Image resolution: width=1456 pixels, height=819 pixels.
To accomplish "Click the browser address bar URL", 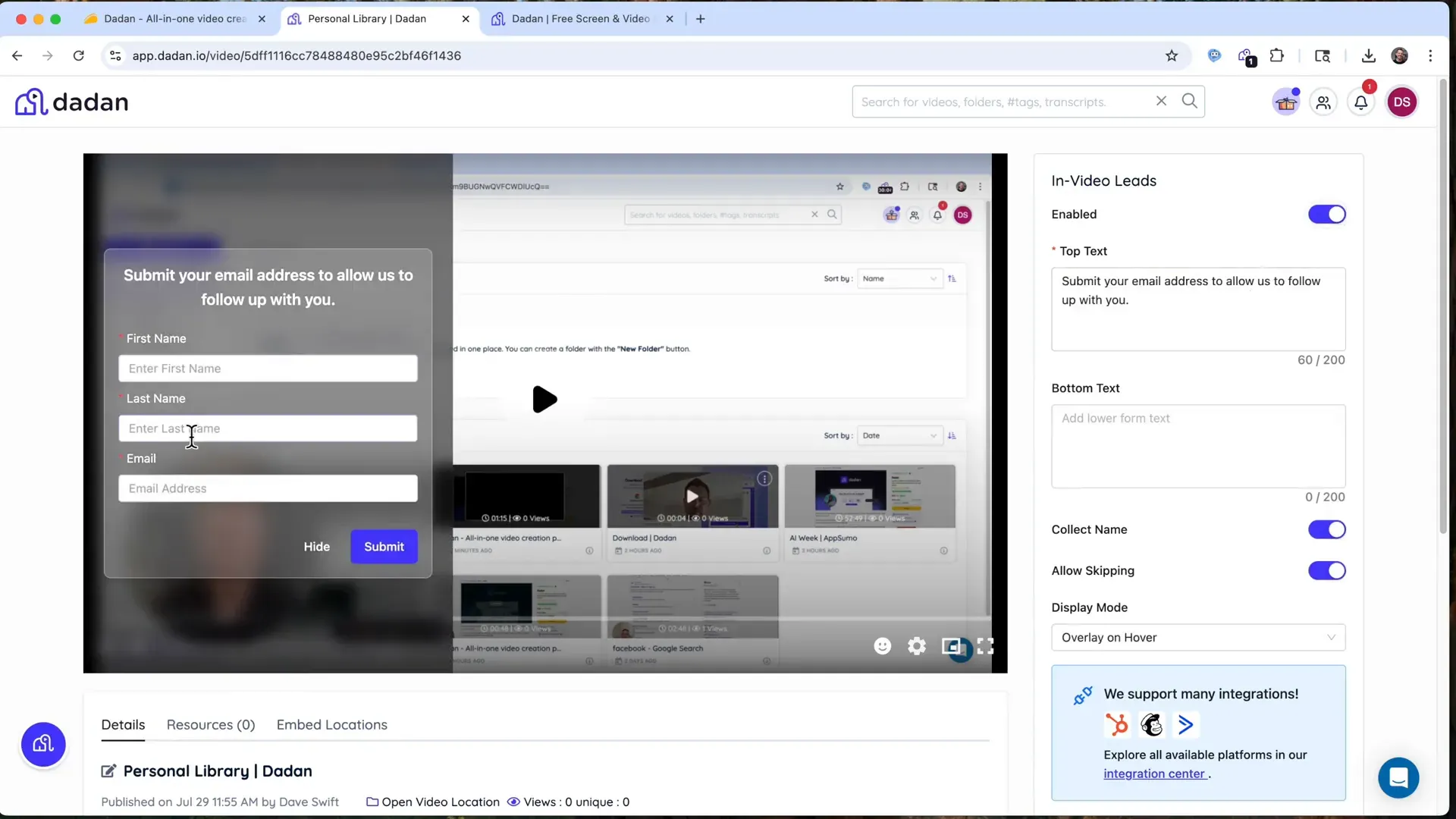I will point(297,55).
